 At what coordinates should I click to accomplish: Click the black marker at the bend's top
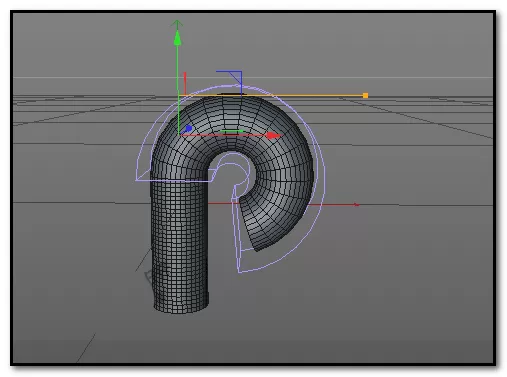click(x=232, y=94)
